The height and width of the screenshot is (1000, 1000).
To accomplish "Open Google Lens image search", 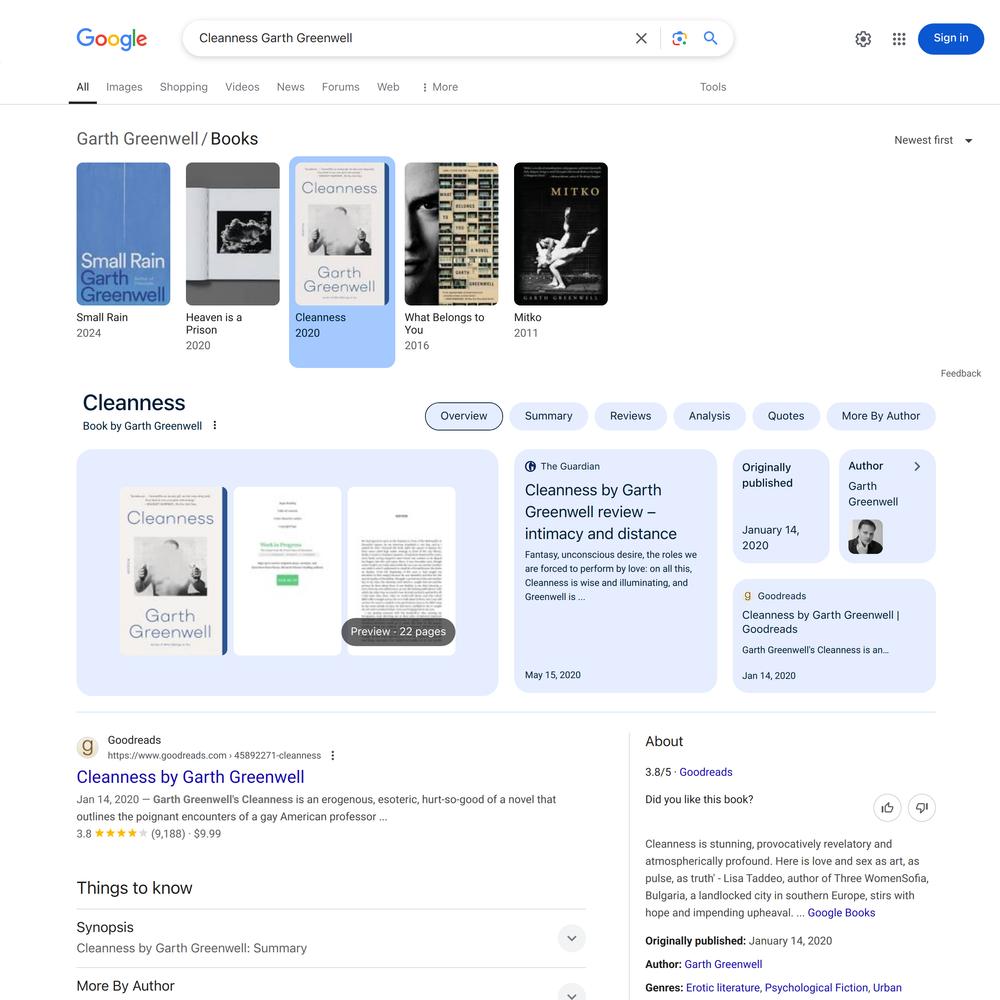I will tap(679, 38).
